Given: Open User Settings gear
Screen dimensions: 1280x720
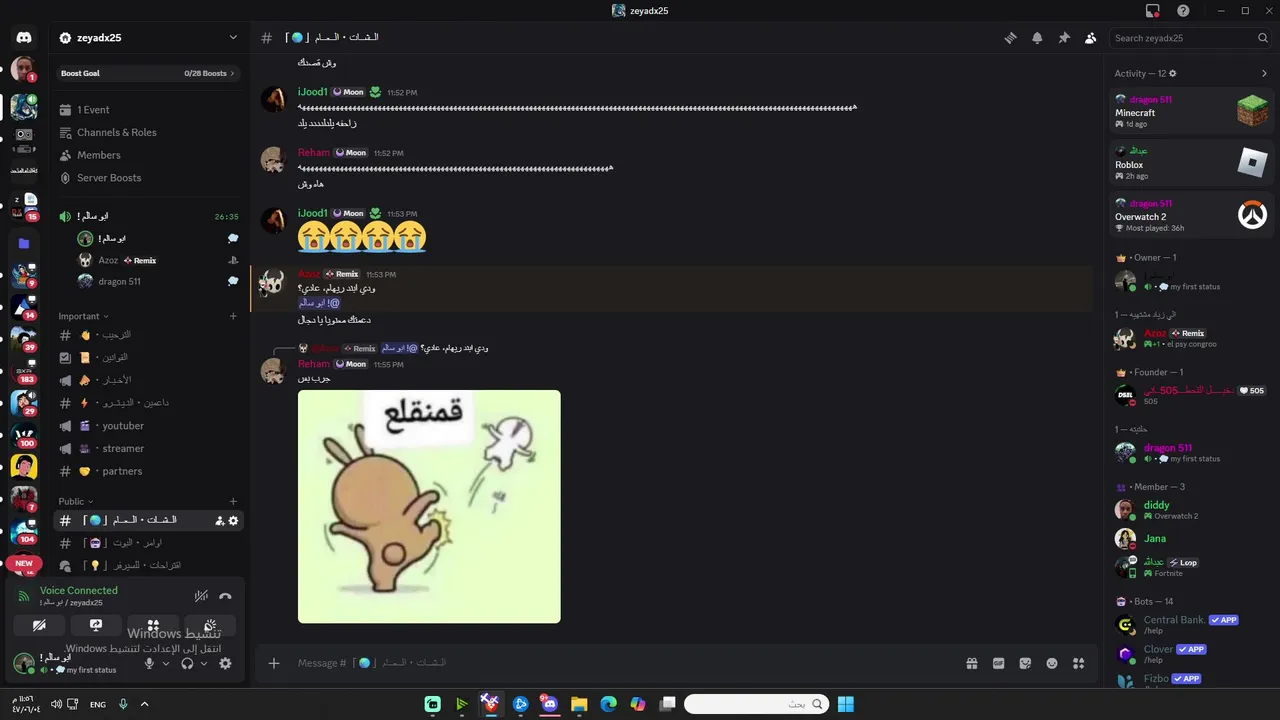Looking at the screenshot, I should 225,663.
